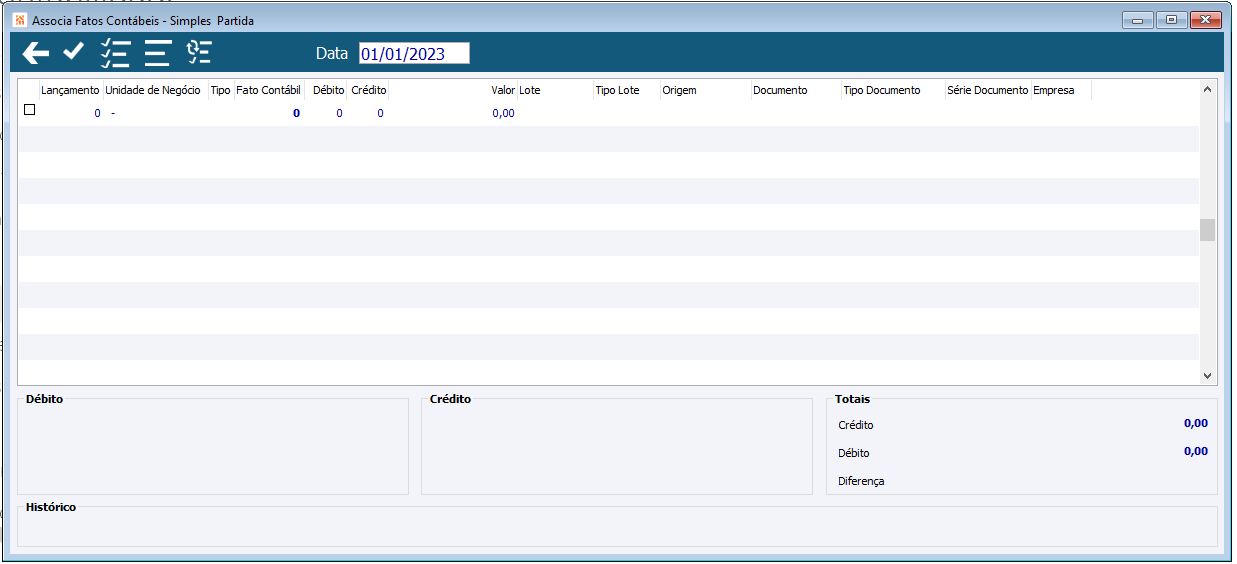
Task: Maximize the Associa Fatos Contábeis window
Action: click(x=1170, y=20)
